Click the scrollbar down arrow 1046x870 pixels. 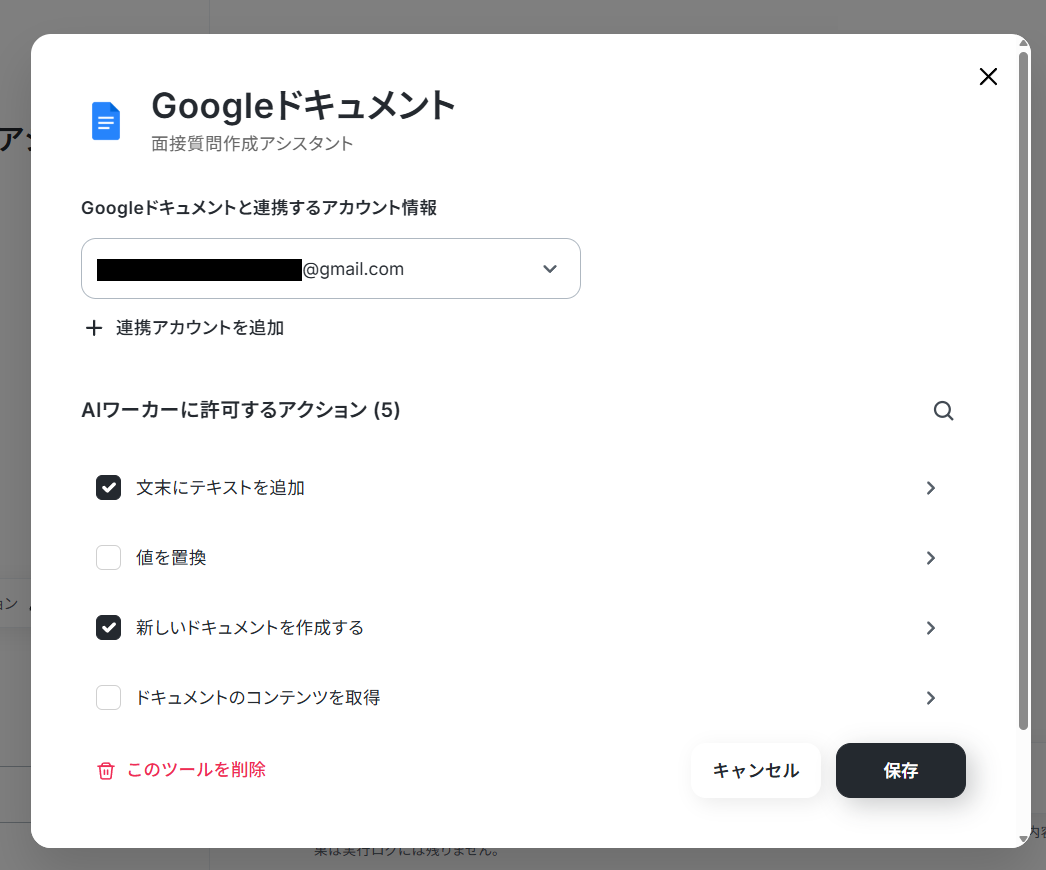(1024, 839)
